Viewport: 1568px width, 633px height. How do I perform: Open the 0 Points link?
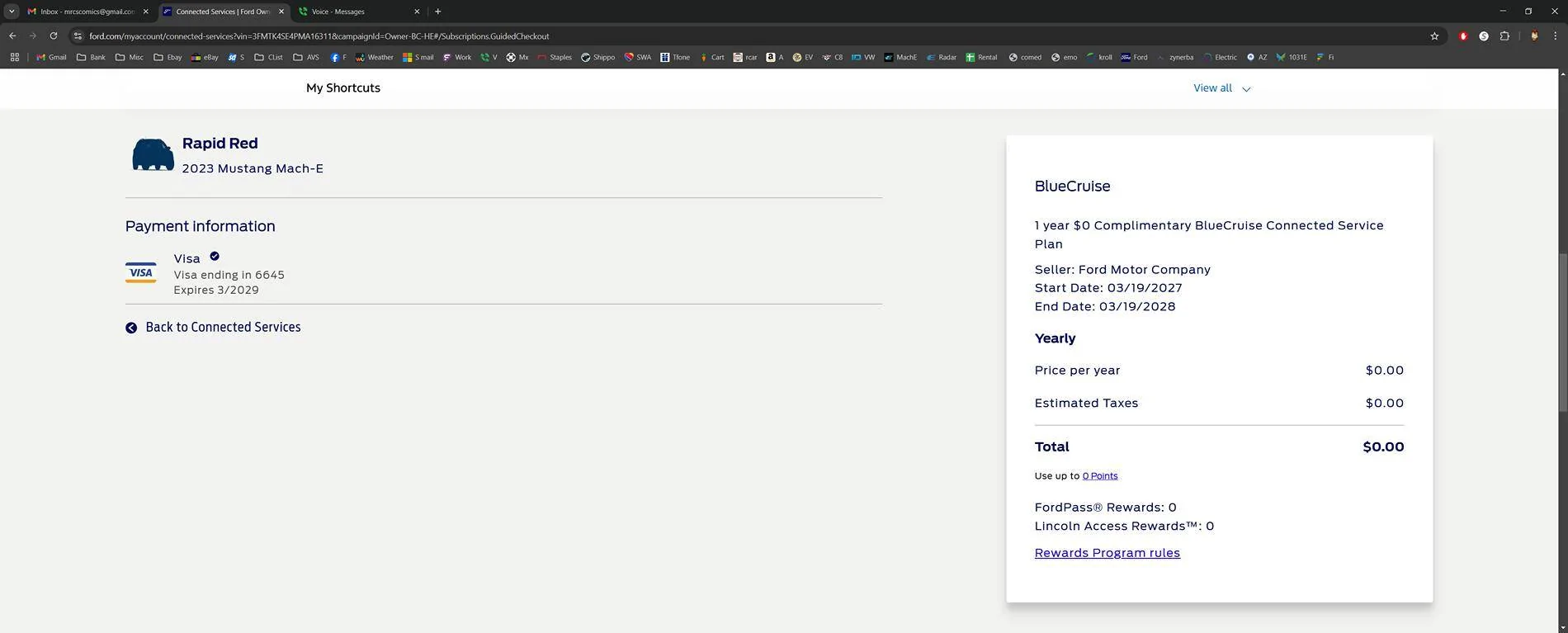coord(1100,476)
